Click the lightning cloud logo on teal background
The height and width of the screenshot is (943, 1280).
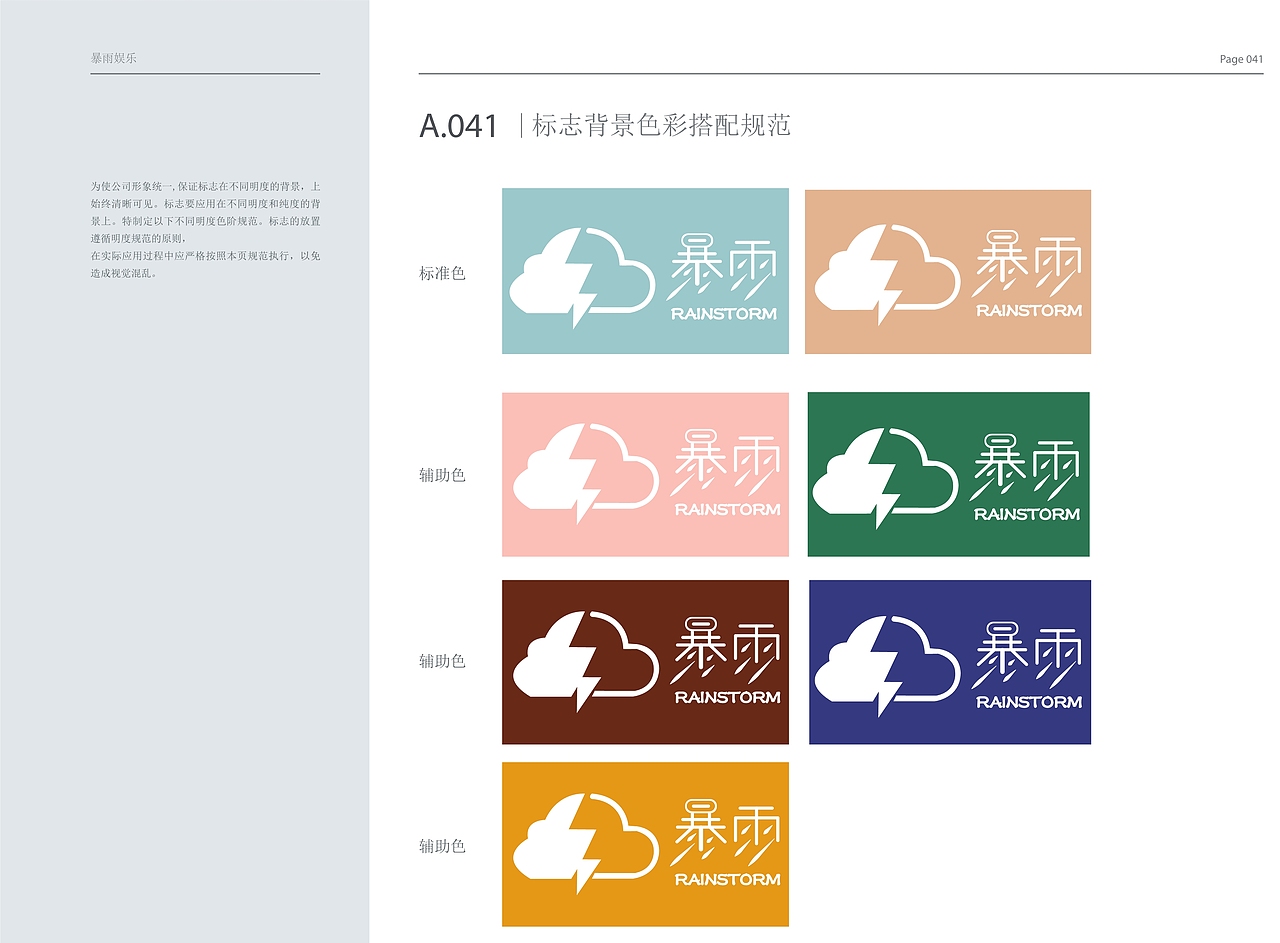pos(585,270)
